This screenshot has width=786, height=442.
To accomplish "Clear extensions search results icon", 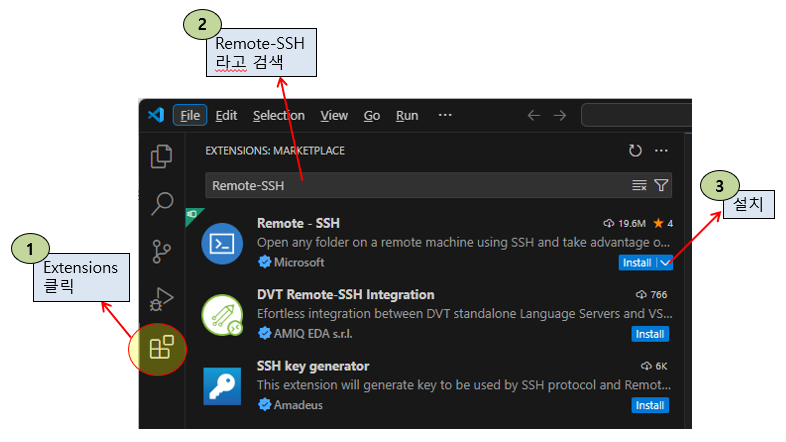I will point(639,185).
